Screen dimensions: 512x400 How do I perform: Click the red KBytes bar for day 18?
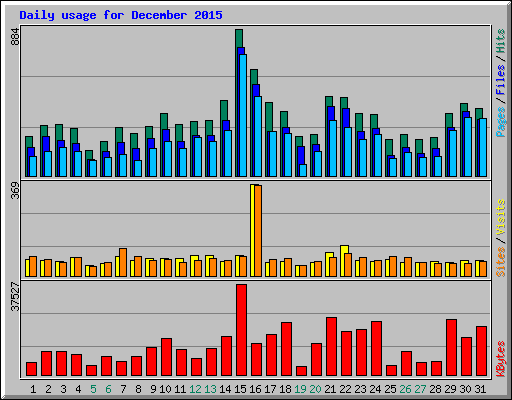coord(287,349)
